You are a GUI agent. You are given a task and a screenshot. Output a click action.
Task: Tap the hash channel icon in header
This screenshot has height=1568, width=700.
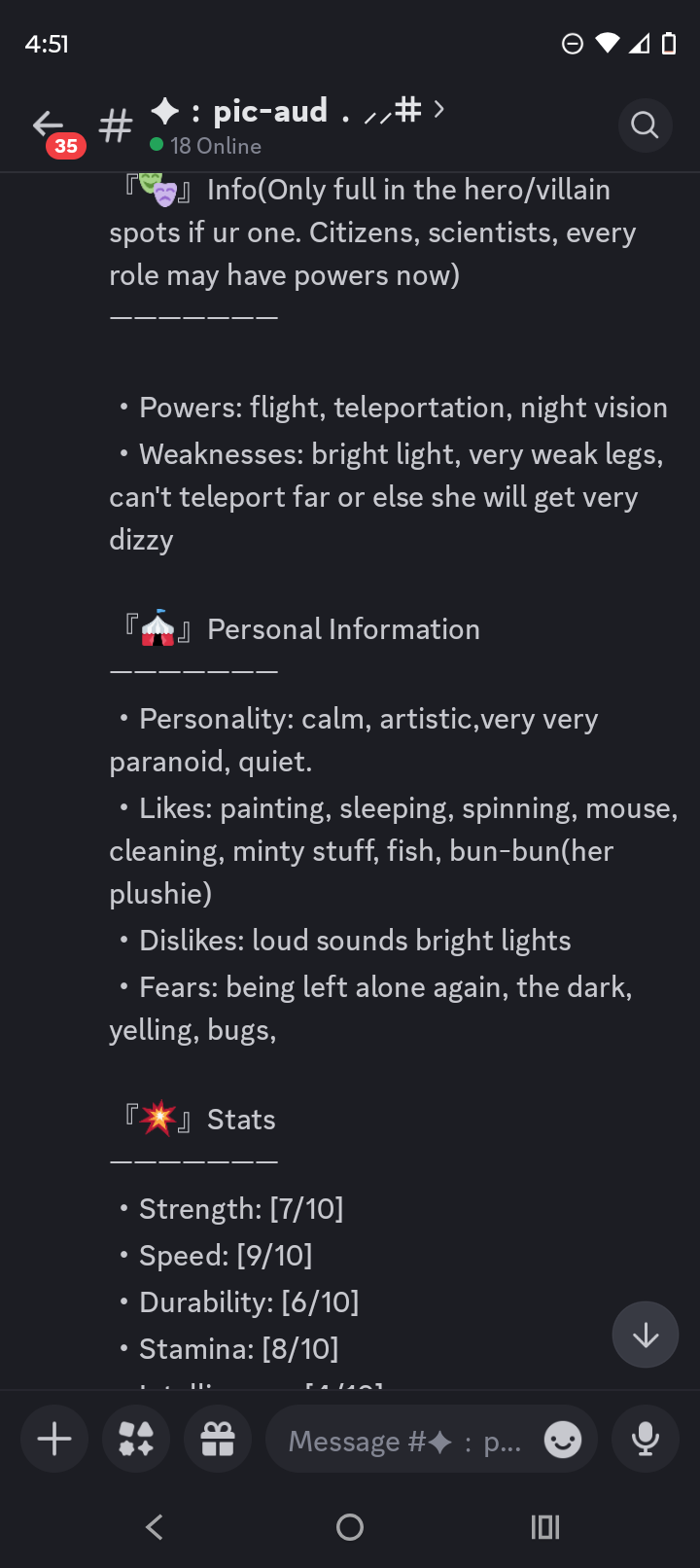coord(116,126)
